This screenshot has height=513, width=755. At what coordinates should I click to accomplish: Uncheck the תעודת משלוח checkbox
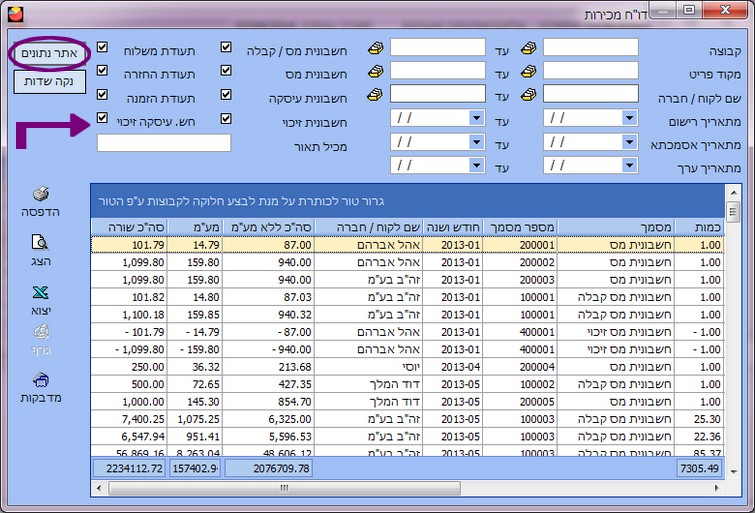click(x=102, y=48)
